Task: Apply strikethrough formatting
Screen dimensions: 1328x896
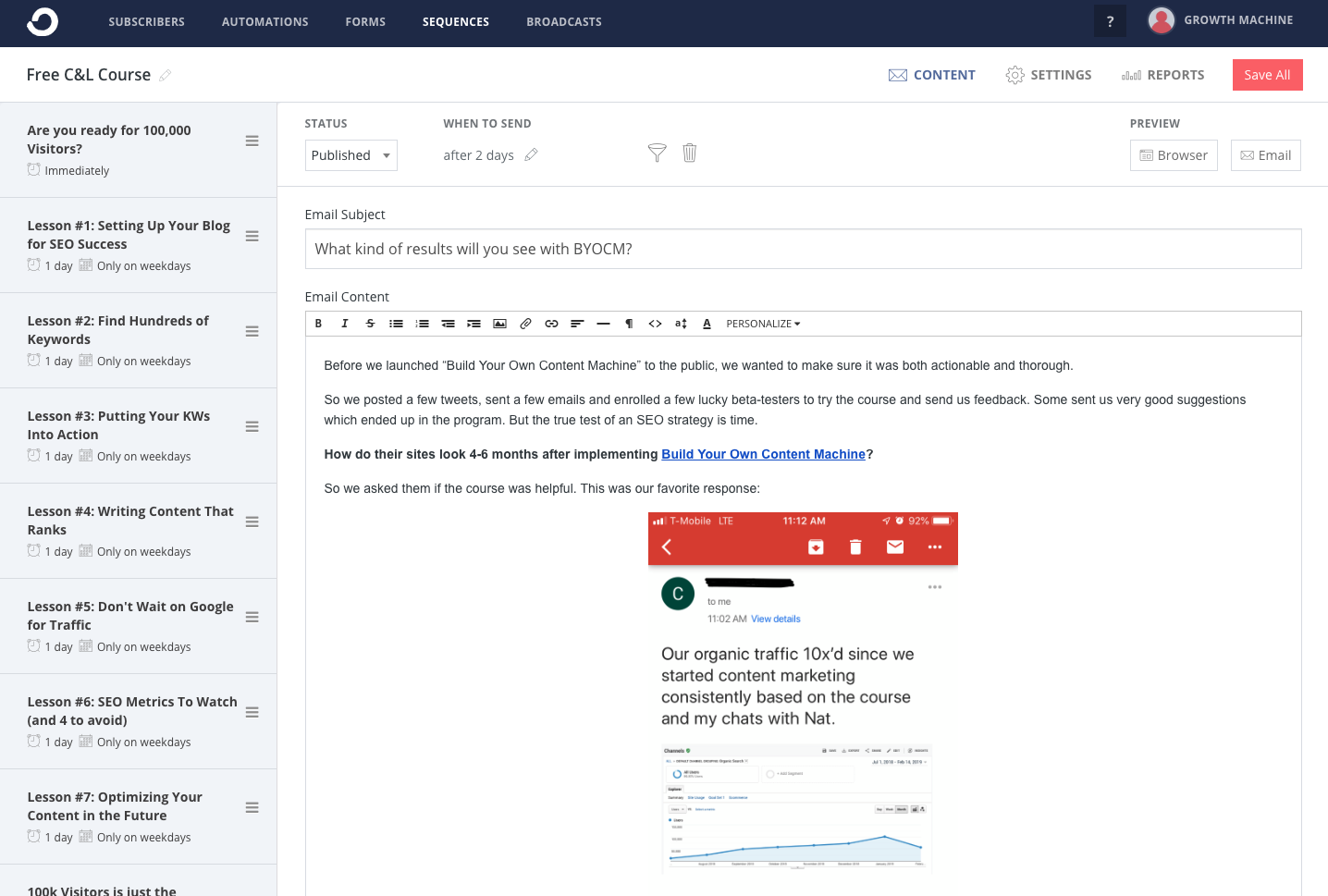Action: [370, 324]
